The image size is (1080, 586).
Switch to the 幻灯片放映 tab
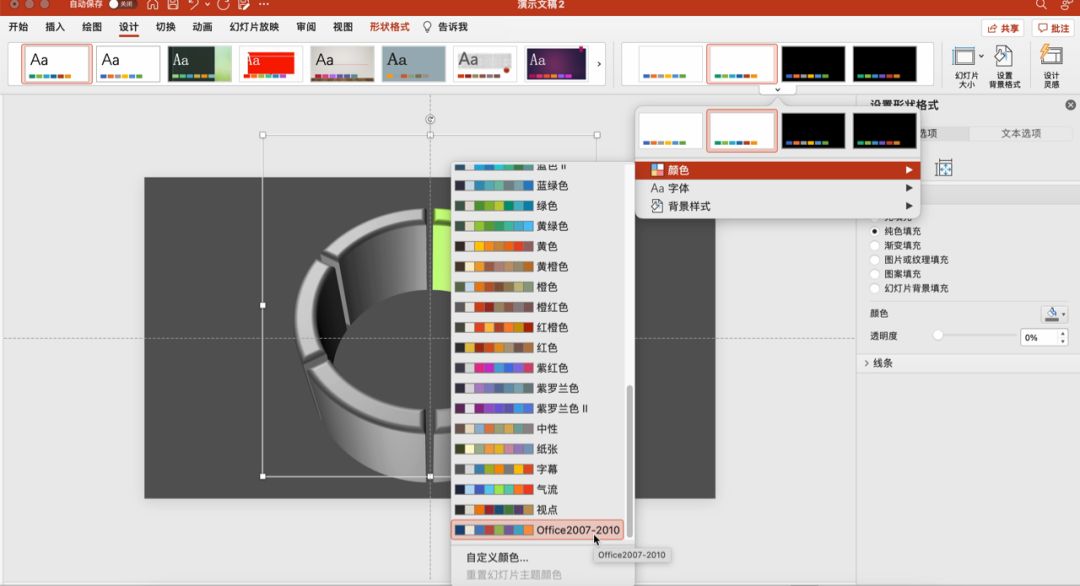254,27
